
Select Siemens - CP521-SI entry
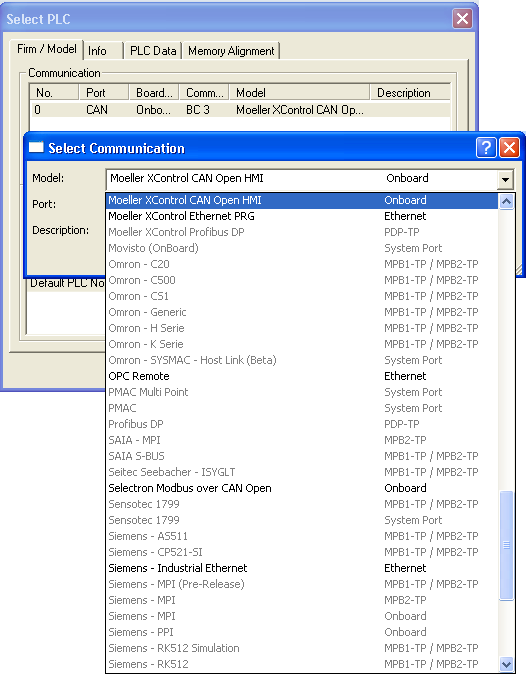[x=302, y=552]
